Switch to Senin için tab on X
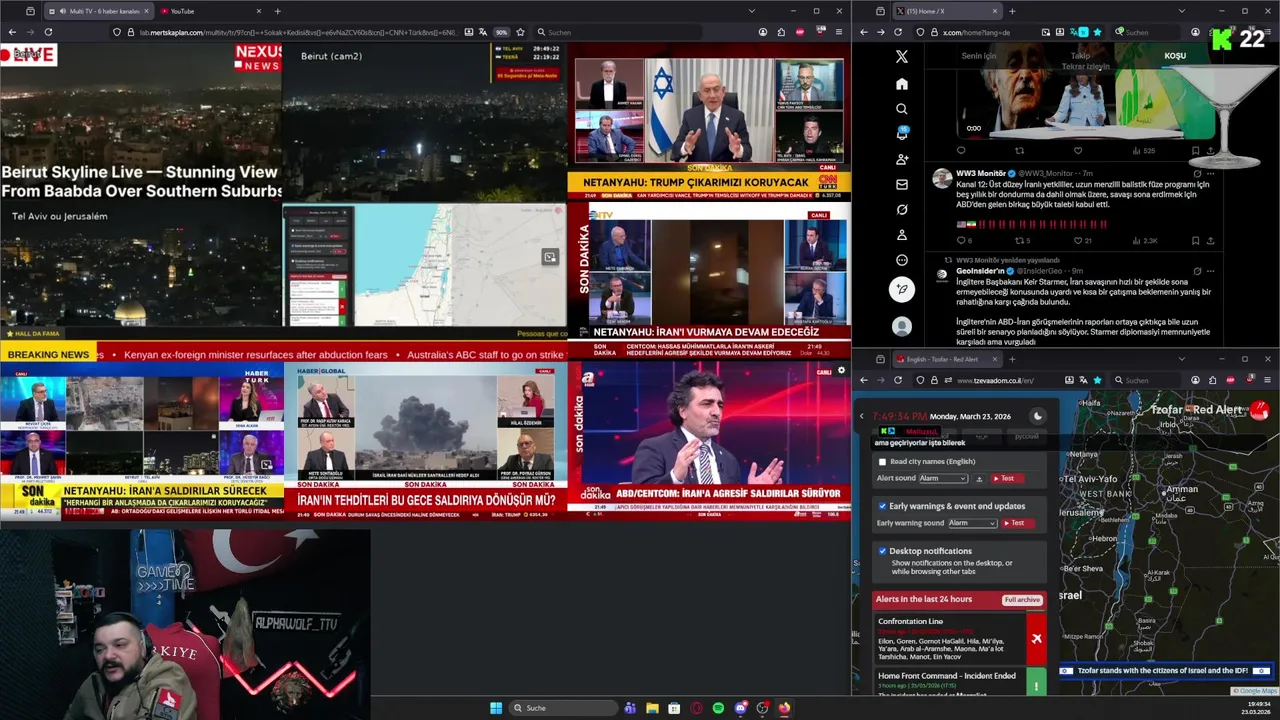The height and width of the screenshot is (720, 1280). [979, 56]
